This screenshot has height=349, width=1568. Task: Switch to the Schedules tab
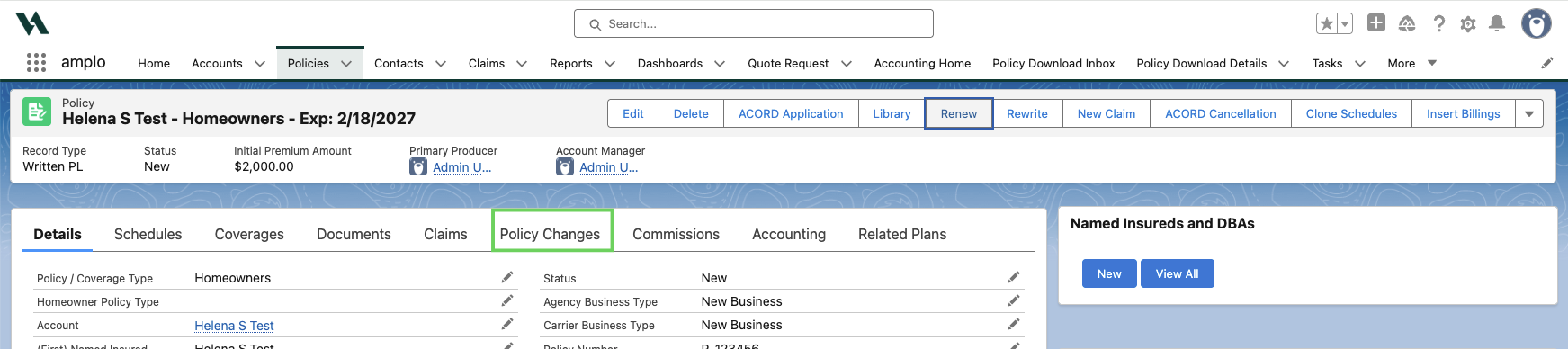pos(148,234)
